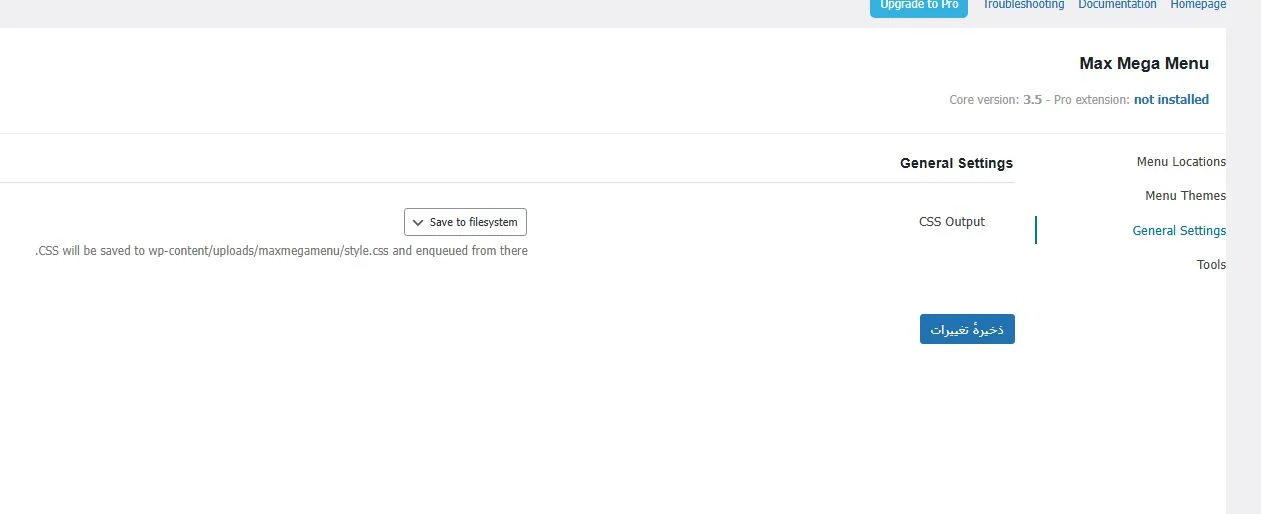This screenshot has height=514, width=1261.
Task: Click the CSS Output label
Action: 952,222
